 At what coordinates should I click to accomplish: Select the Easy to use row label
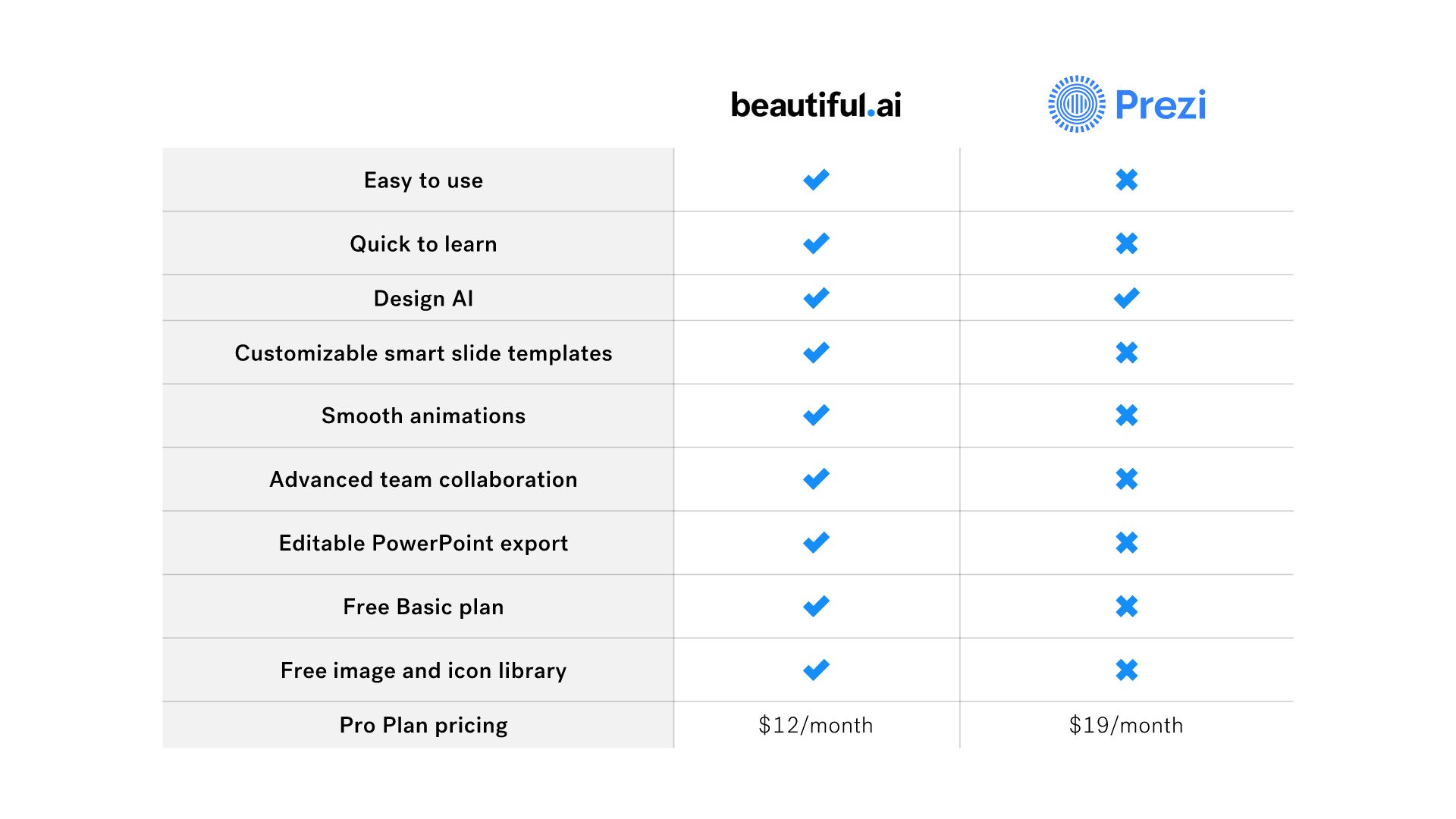(x=423, y=180)
